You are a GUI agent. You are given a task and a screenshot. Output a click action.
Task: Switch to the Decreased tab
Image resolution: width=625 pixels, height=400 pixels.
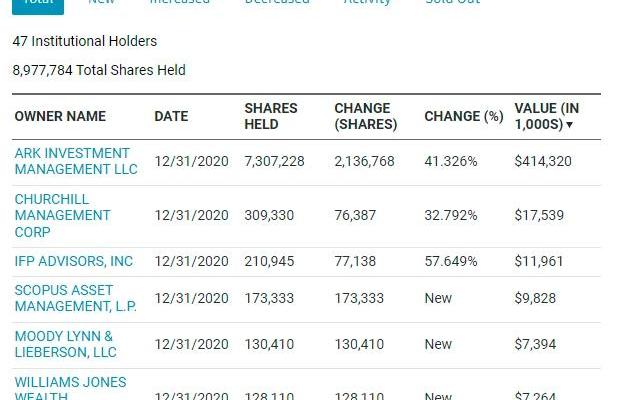pos(277,3)
